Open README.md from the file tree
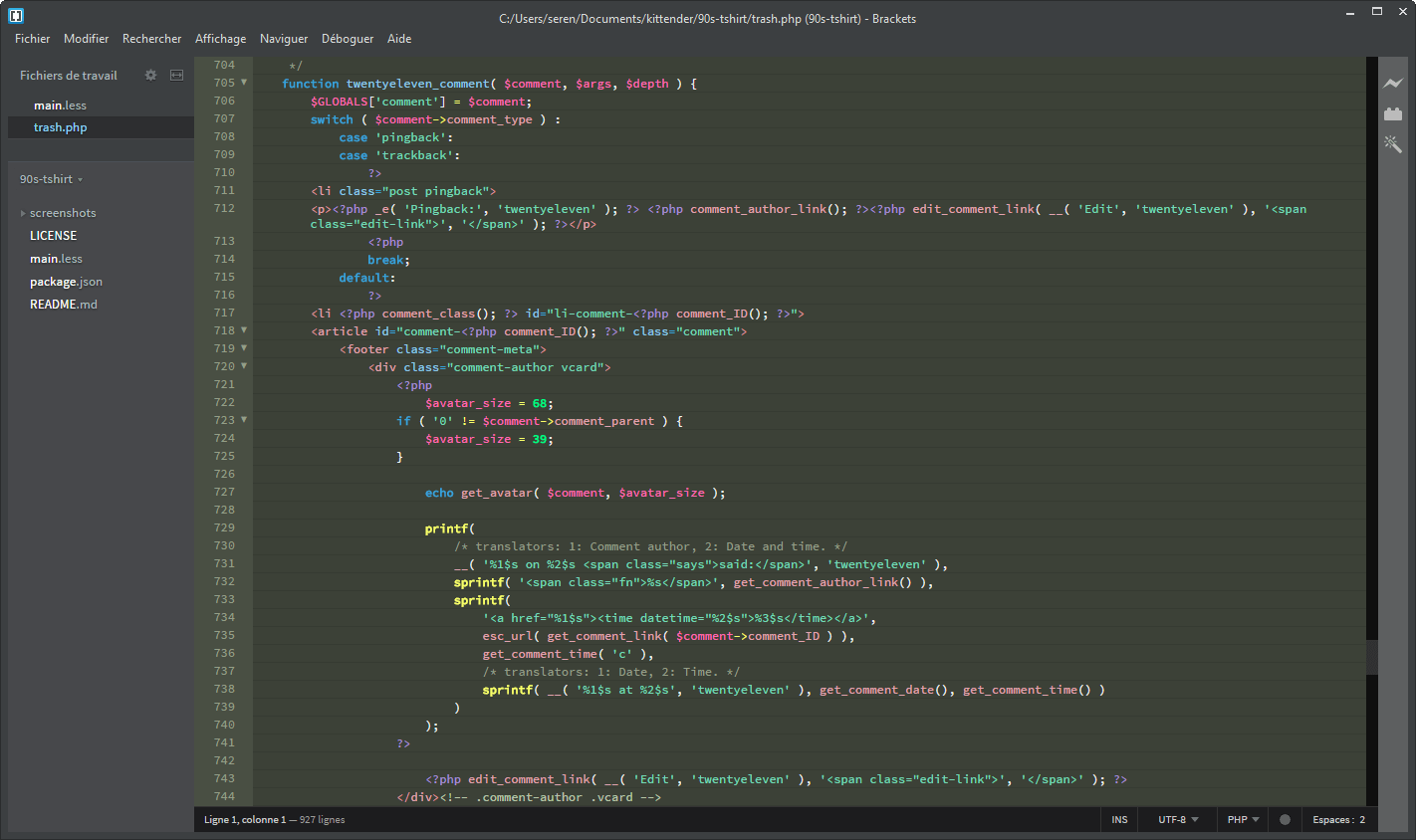The width and height of the screenshot is (1416, 840). tap(64, 305)
